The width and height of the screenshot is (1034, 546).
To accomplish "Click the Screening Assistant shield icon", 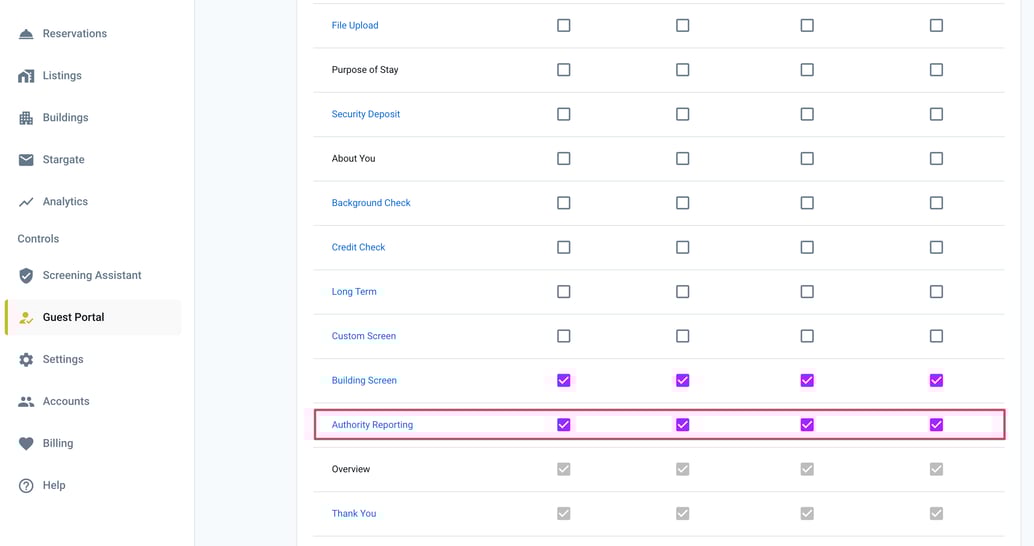I will click(x=26, y=276).
